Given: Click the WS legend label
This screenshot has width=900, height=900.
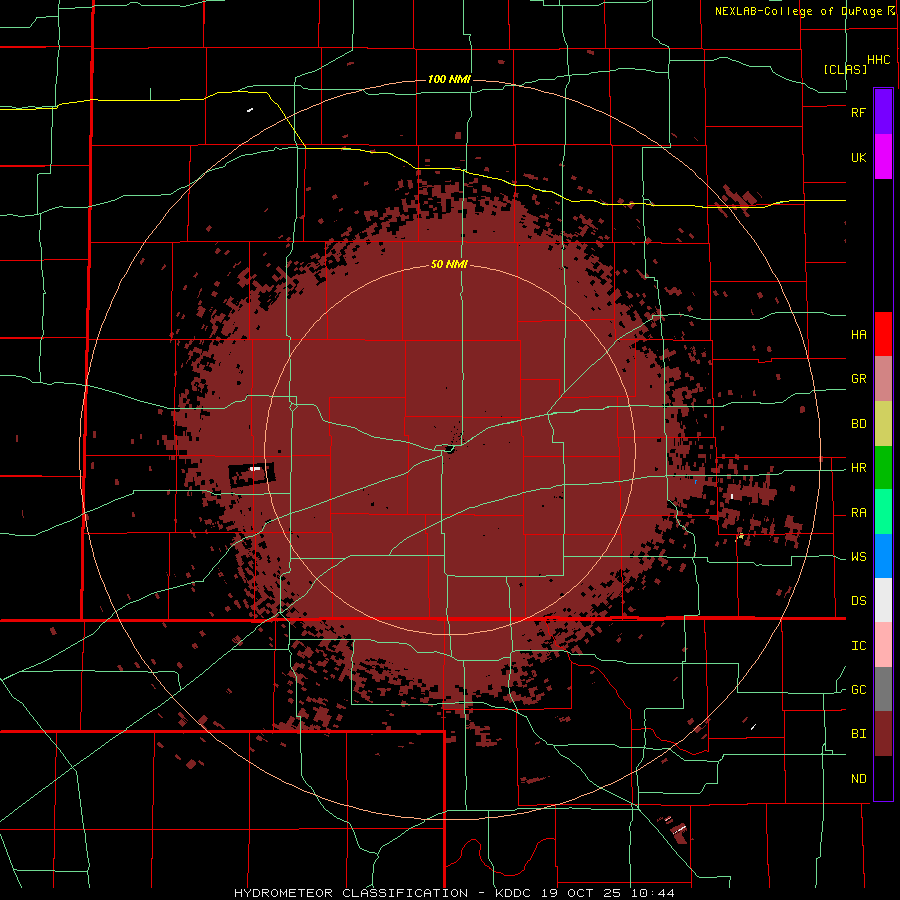Looking at the screenshot, I should (x=858, y=557).
